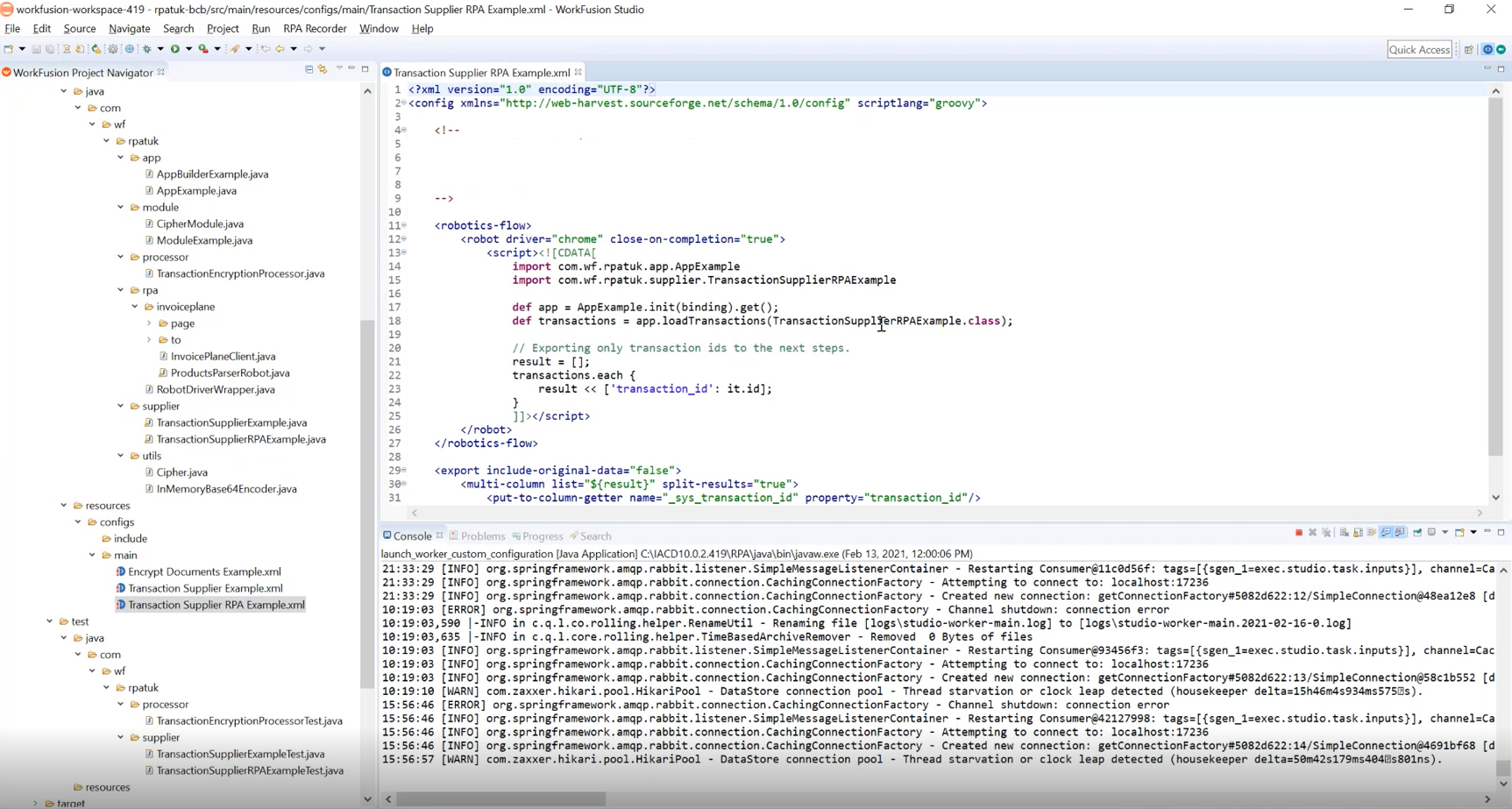Viewport: 1512px width, 809px height.
Task: Maximize the editor area
Action: pyautogui.click(x=1501, y=69)
